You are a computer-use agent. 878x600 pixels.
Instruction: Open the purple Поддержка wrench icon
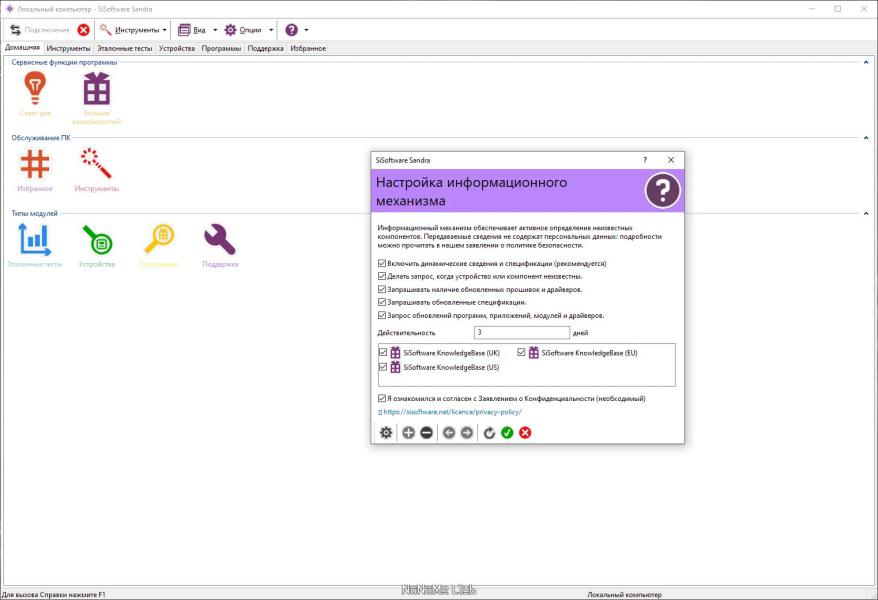[x=220, y=240]
